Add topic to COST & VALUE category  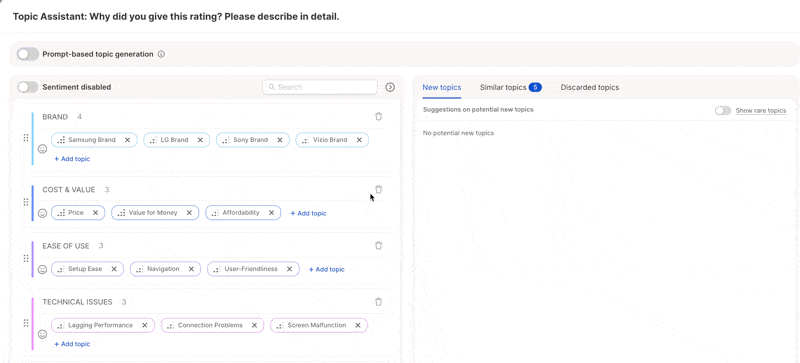tap(308, 213)
